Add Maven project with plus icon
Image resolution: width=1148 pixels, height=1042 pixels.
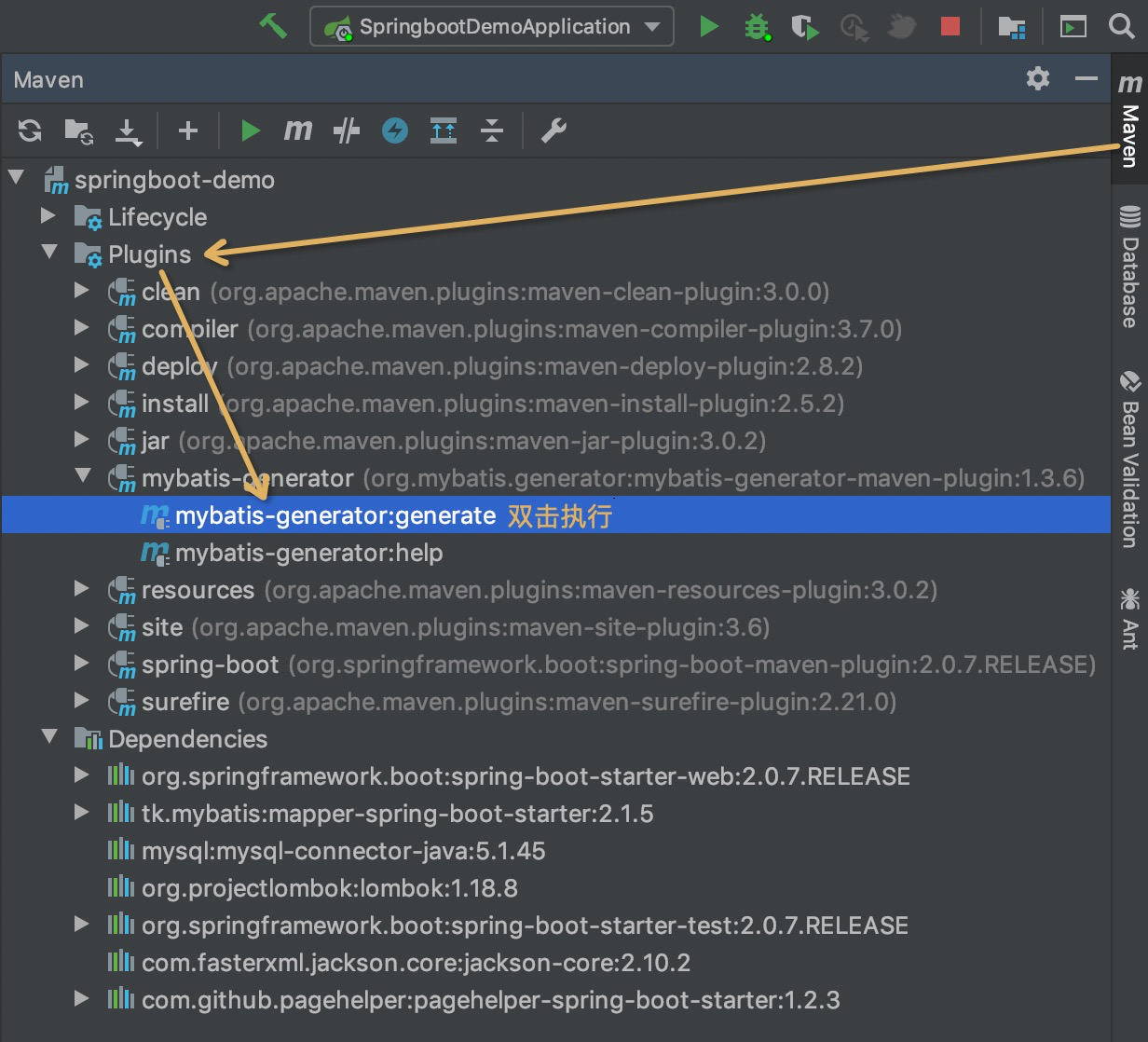click(x=188, y=130)
